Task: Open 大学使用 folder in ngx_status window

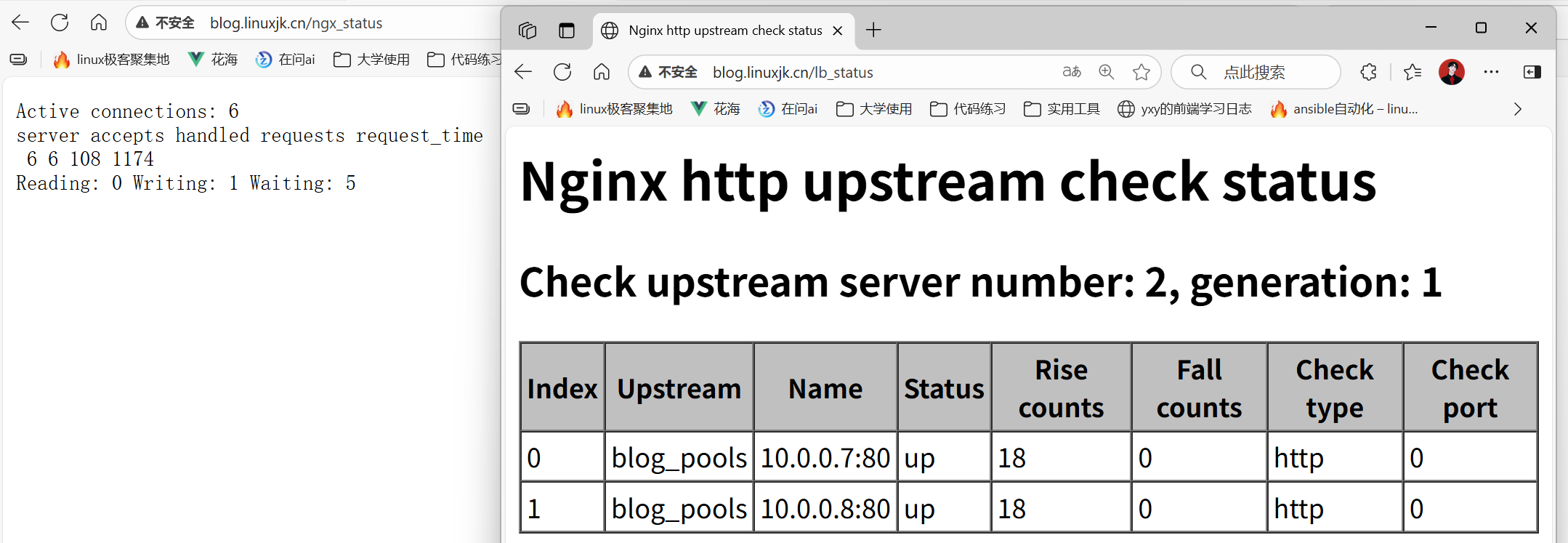Action: pyautogui.click(x=371, y=60)
